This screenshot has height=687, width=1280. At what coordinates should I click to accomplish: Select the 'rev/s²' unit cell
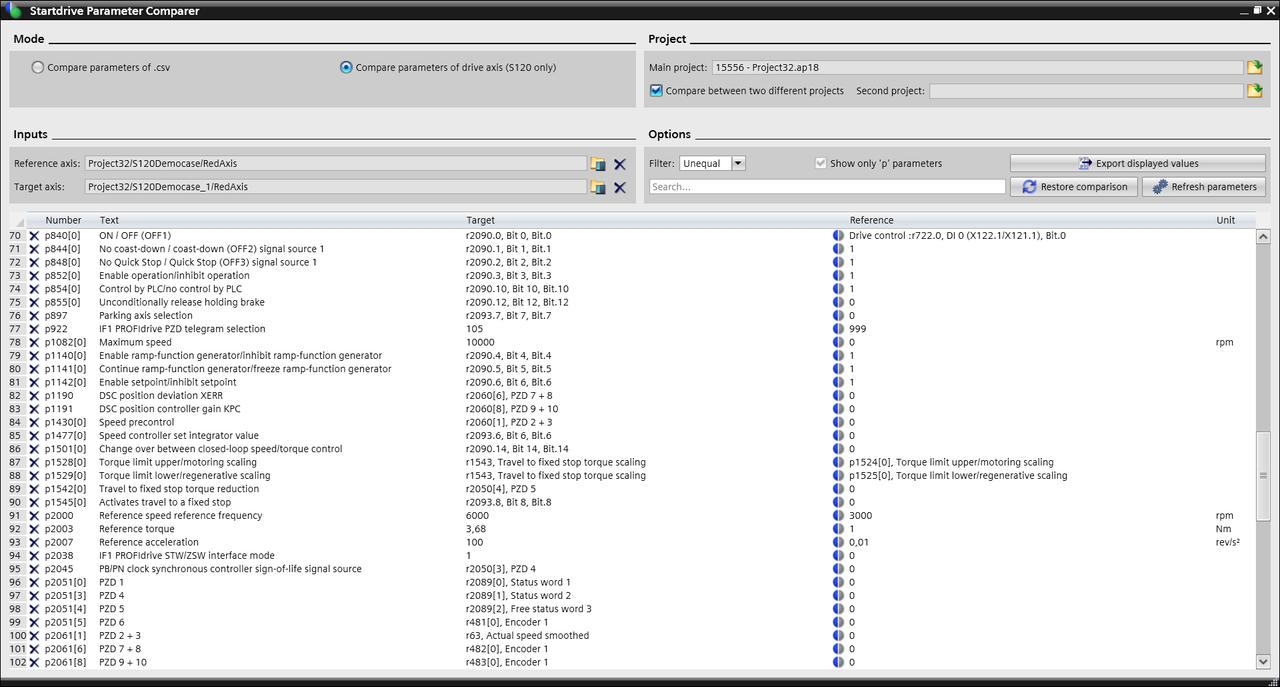(1228, 542)
